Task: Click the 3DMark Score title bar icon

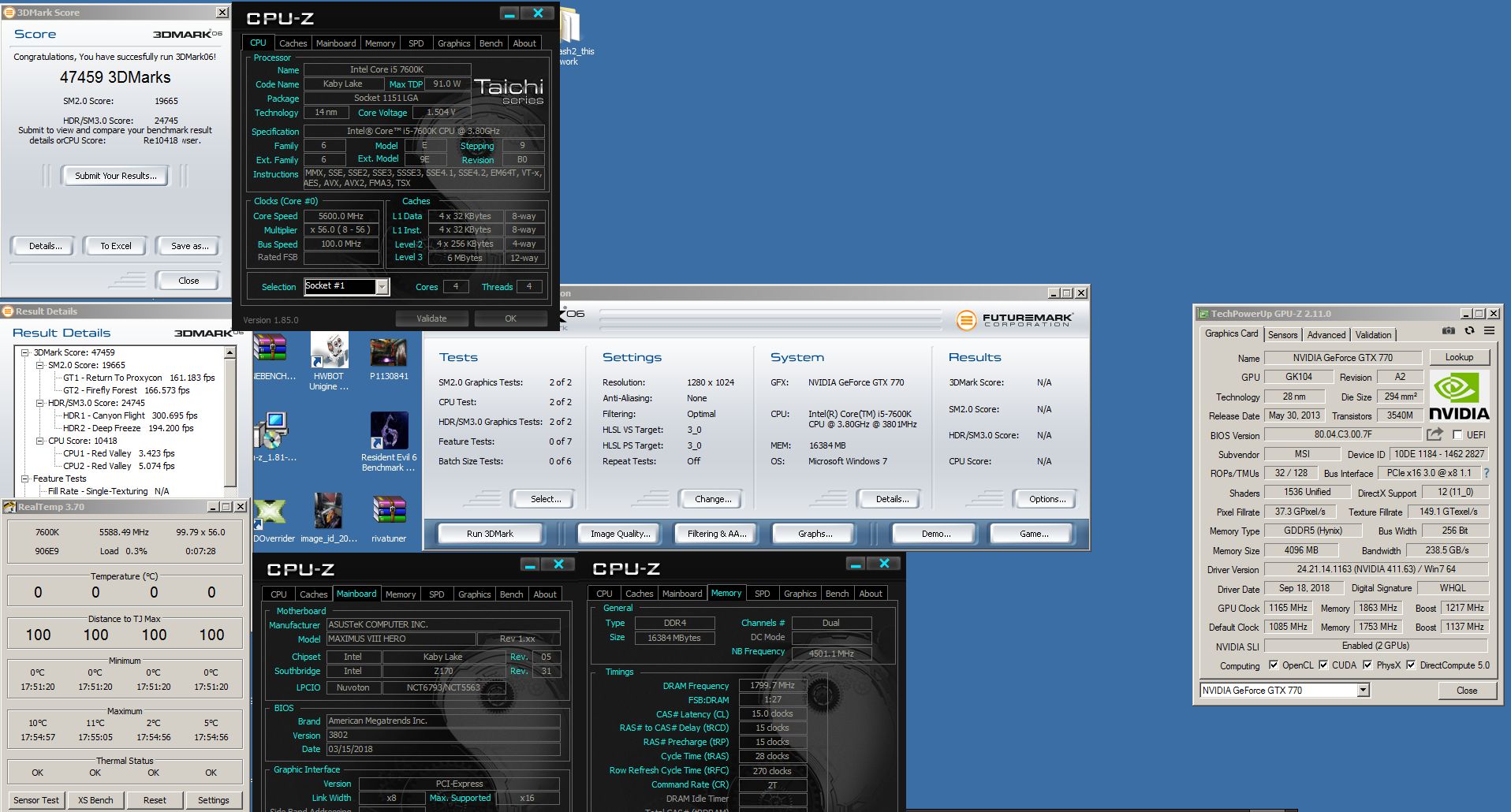Action: [x=9, y=13]
